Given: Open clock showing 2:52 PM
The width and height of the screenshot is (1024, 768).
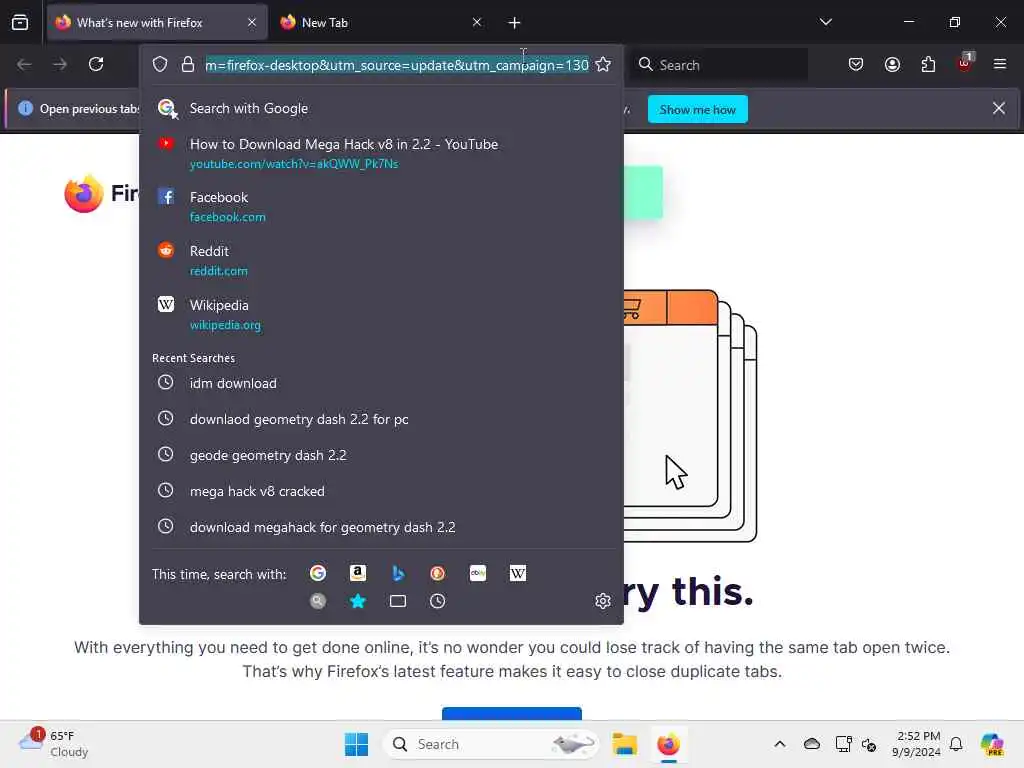Looking at the screenshot, I should coord(916,744).
